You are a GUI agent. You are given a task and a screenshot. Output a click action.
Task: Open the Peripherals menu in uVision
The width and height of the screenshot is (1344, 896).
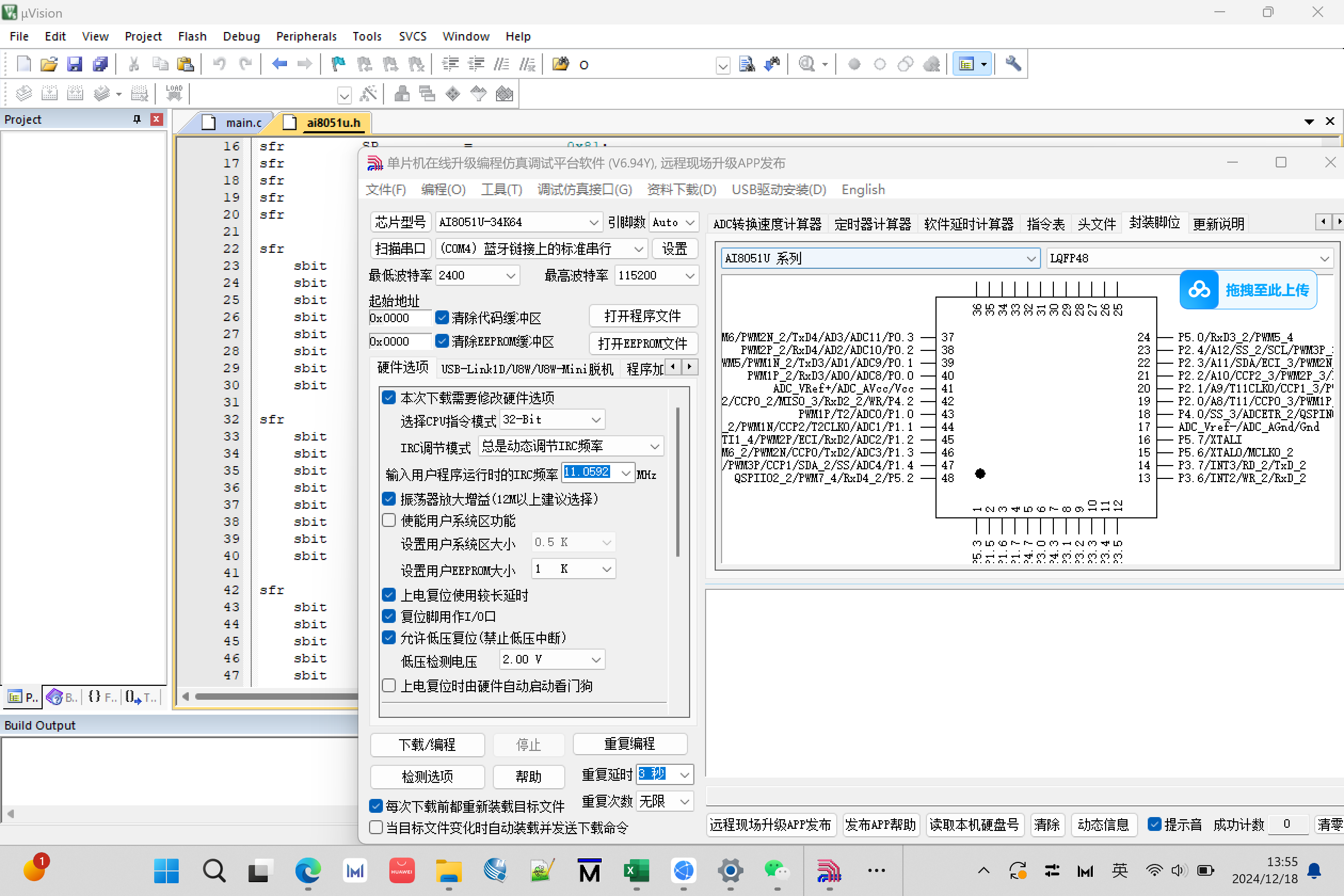tap(306, 36)
